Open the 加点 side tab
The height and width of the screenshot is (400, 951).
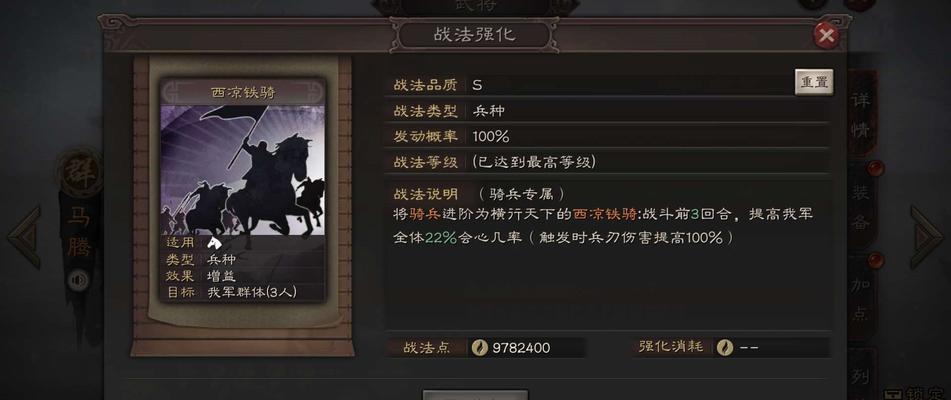point(861,299)
